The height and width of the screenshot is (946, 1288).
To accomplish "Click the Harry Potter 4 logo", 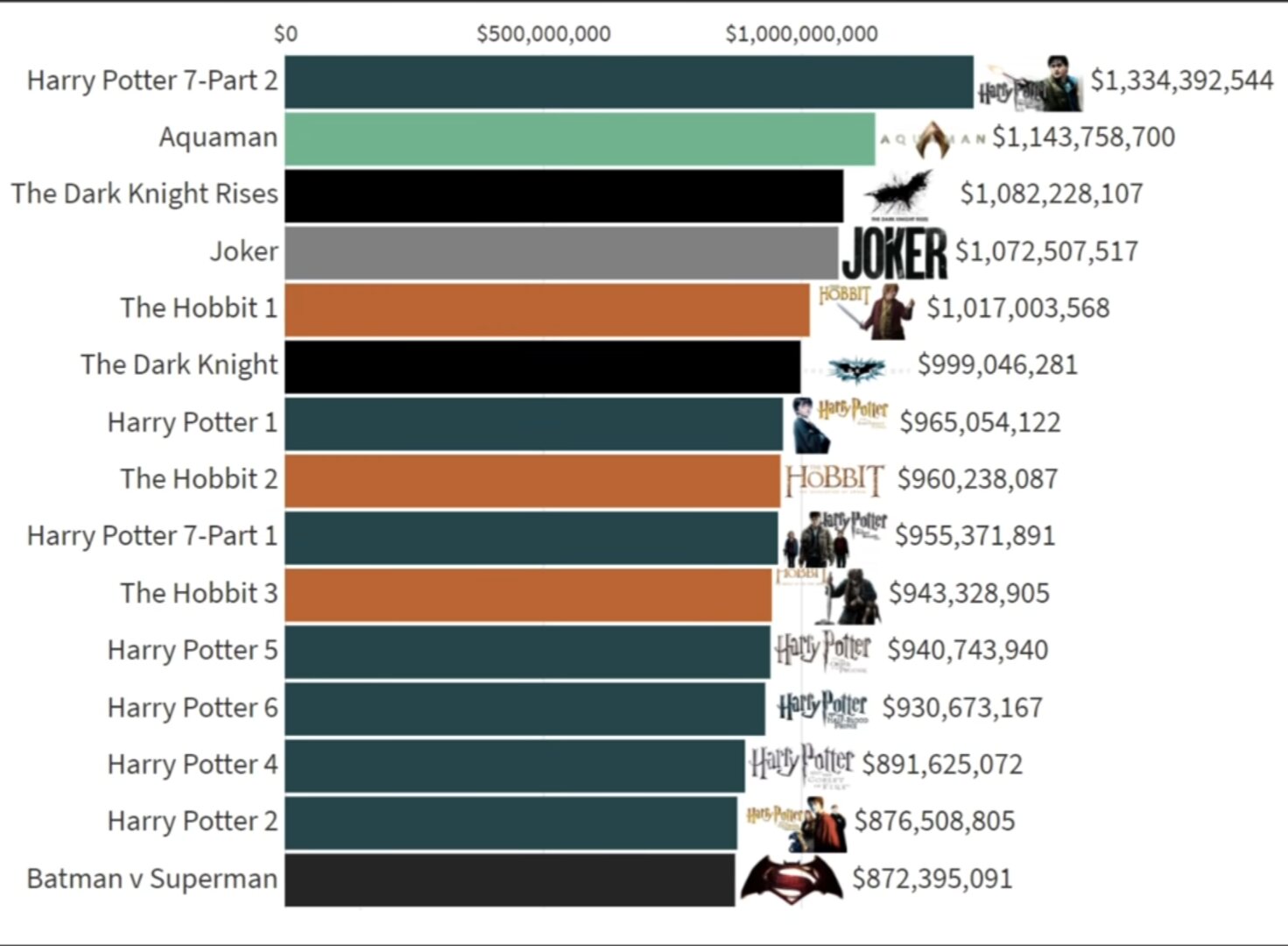I will [801, 765].
